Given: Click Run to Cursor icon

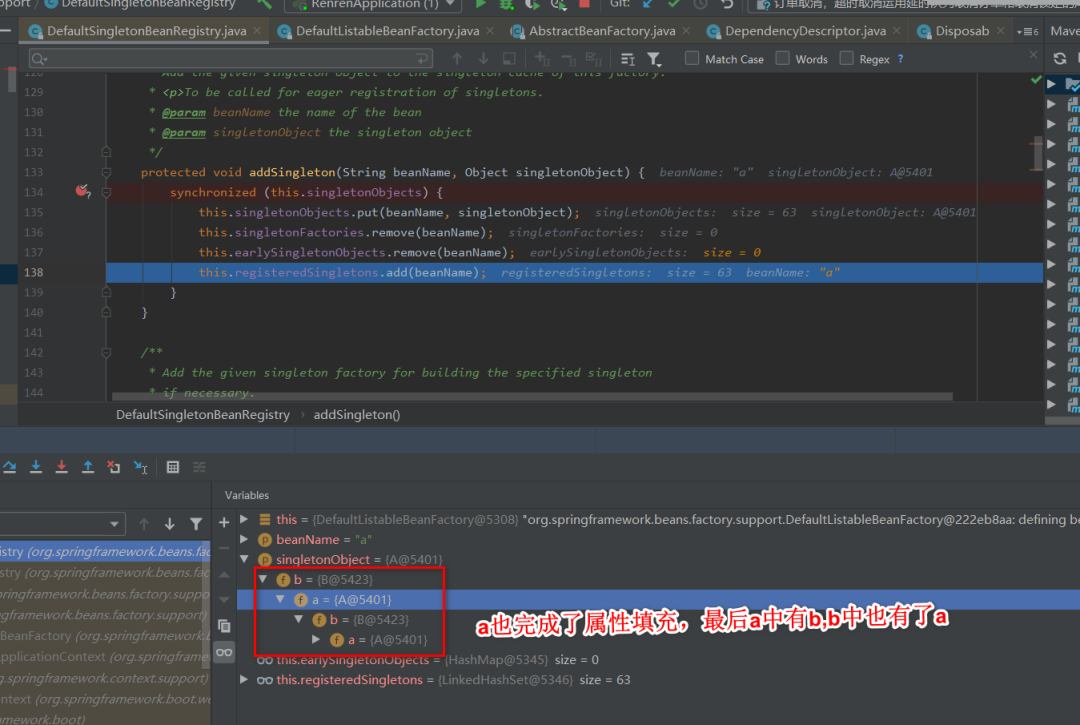Looking at the screenshot, I should point(140,467).
